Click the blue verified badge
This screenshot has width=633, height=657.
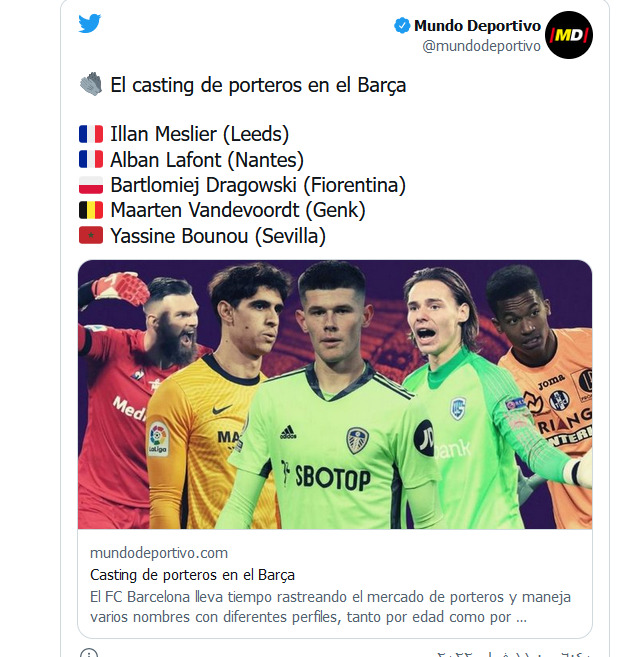click(402, 26)
